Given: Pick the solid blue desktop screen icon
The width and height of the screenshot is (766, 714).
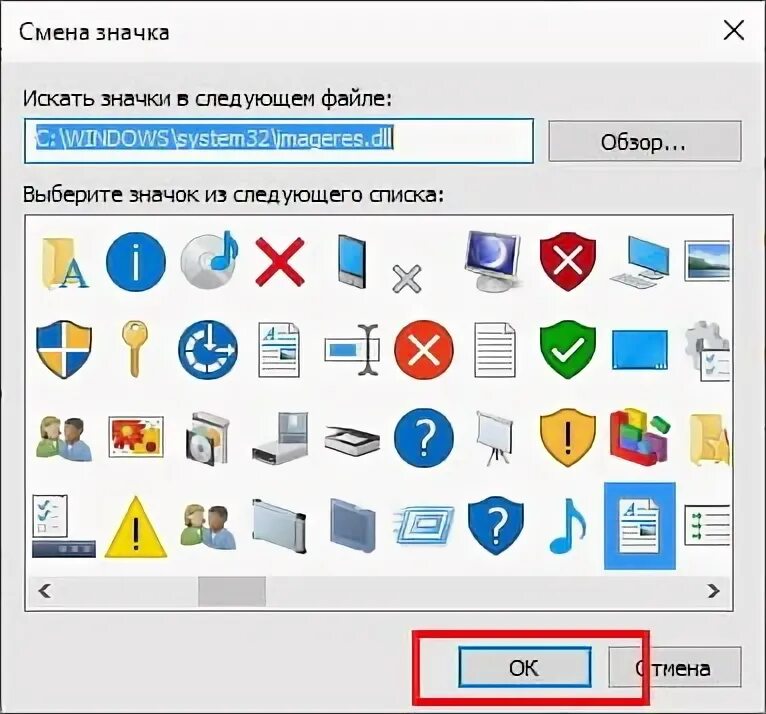Looking at the screenshot, I should pos(639,350).
